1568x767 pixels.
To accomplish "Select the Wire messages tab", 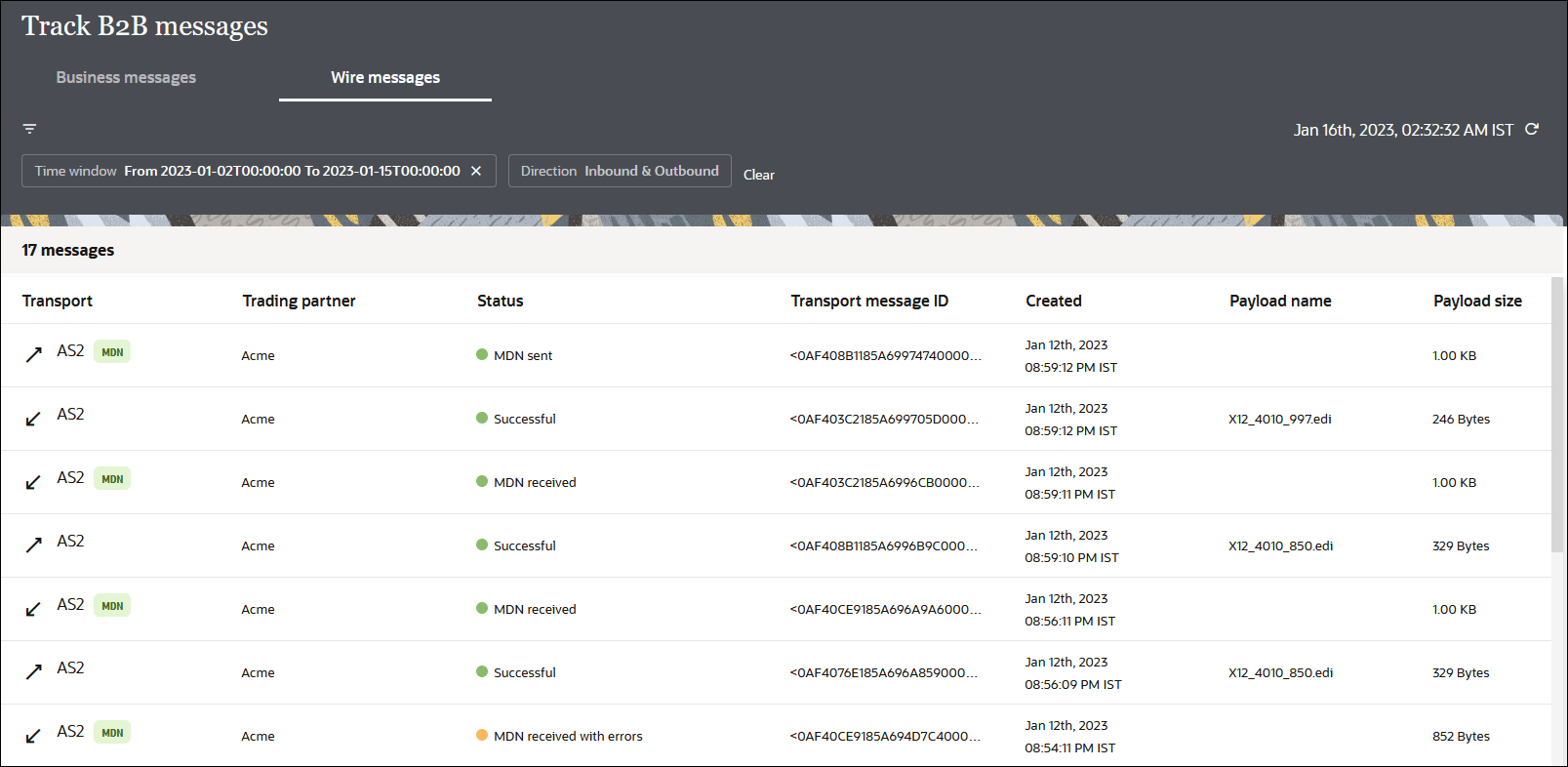I will 385,77.
